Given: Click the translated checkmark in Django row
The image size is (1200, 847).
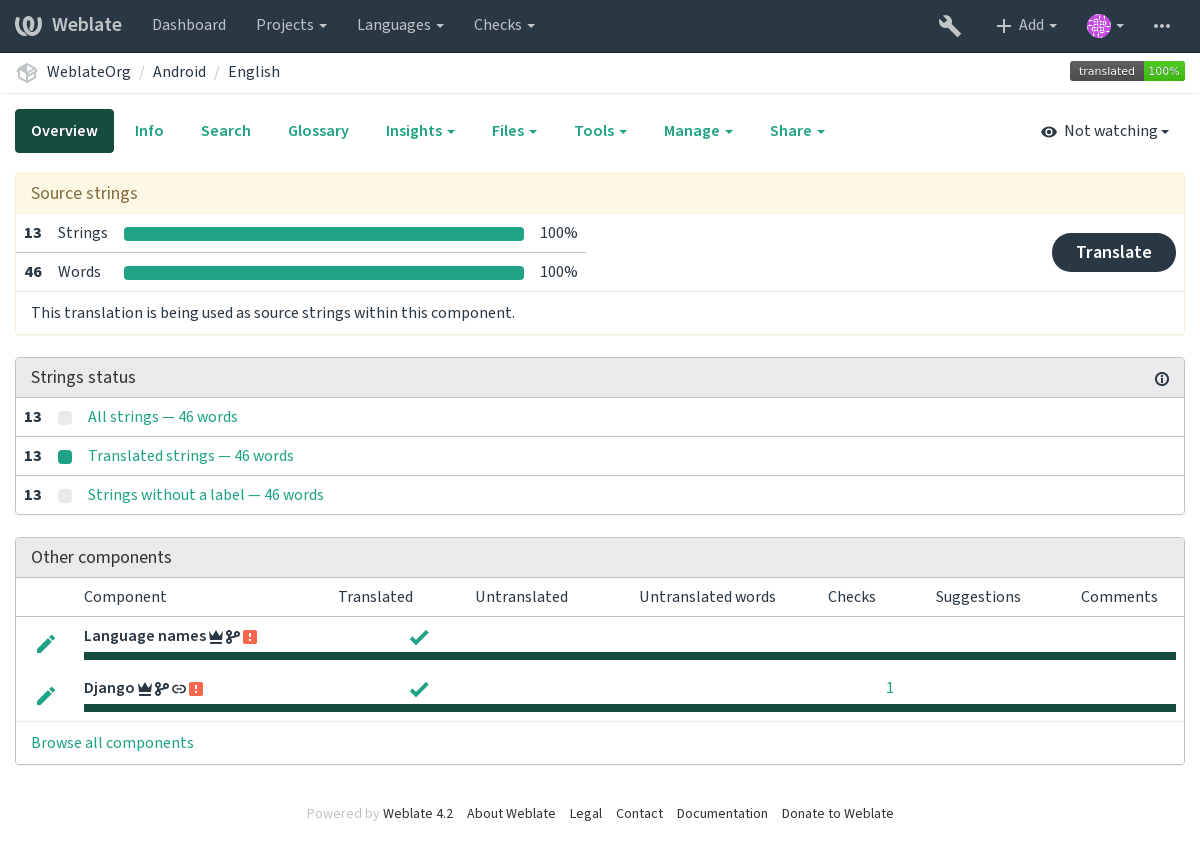Looking at the screenshot, I should [419, 689].
